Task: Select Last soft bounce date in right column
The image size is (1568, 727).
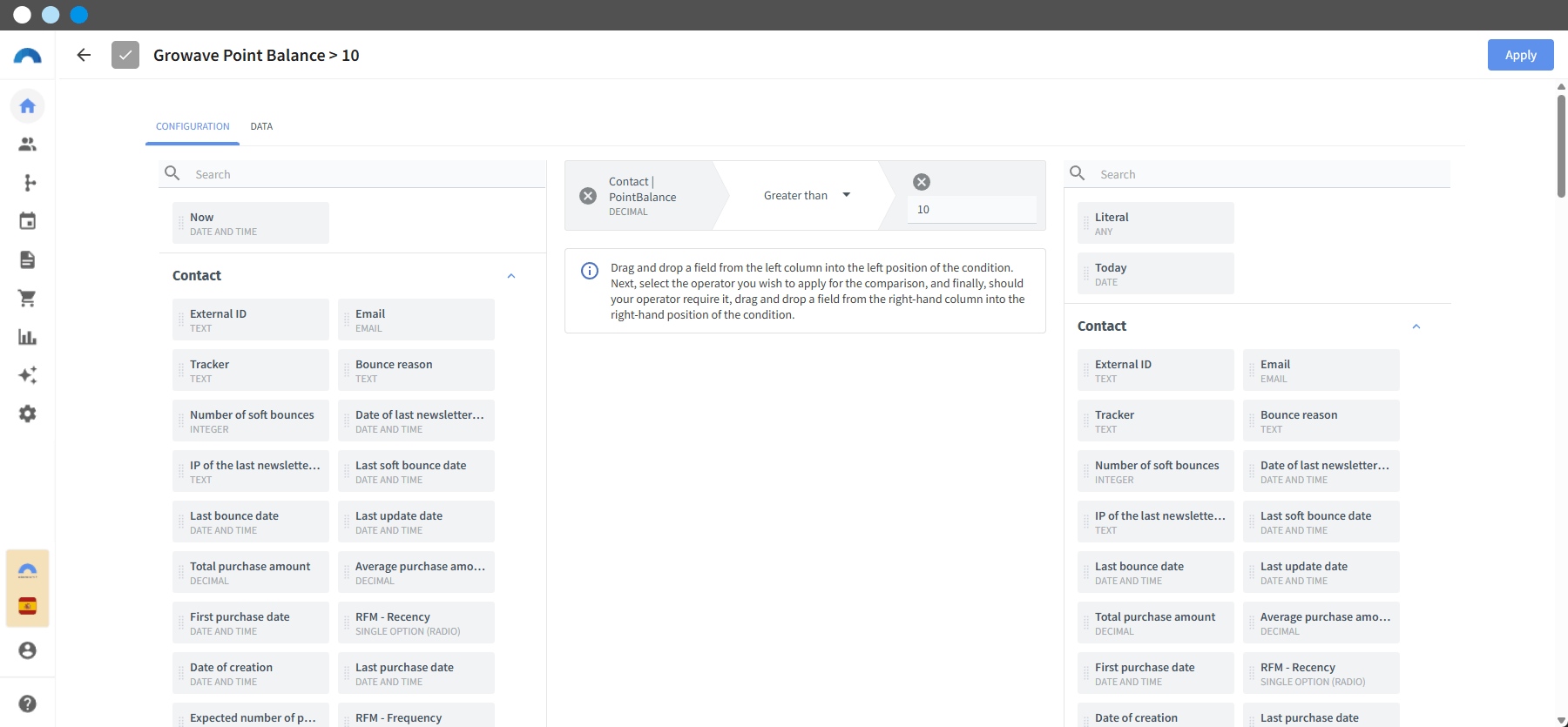Action: [x=1321, y=522]
